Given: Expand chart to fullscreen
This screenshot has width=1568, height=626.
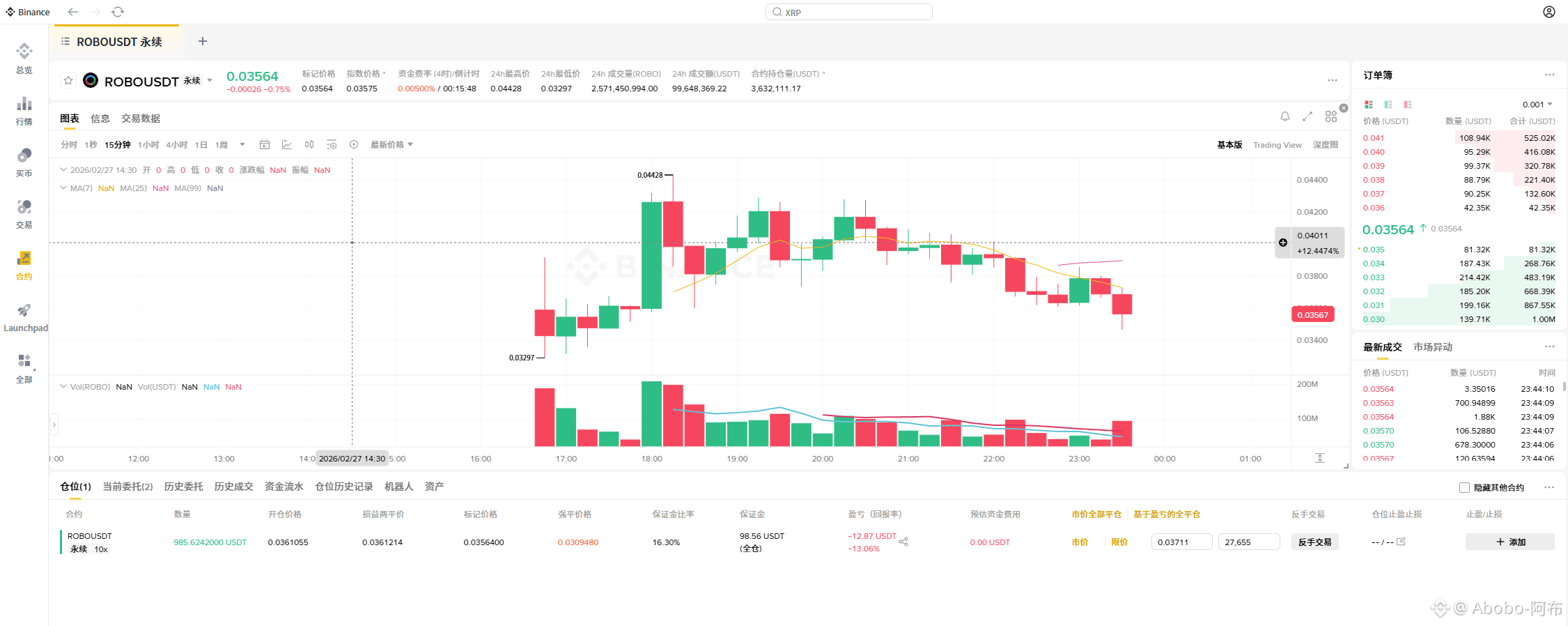Looking at the screenshot, I should [1307, 116].
